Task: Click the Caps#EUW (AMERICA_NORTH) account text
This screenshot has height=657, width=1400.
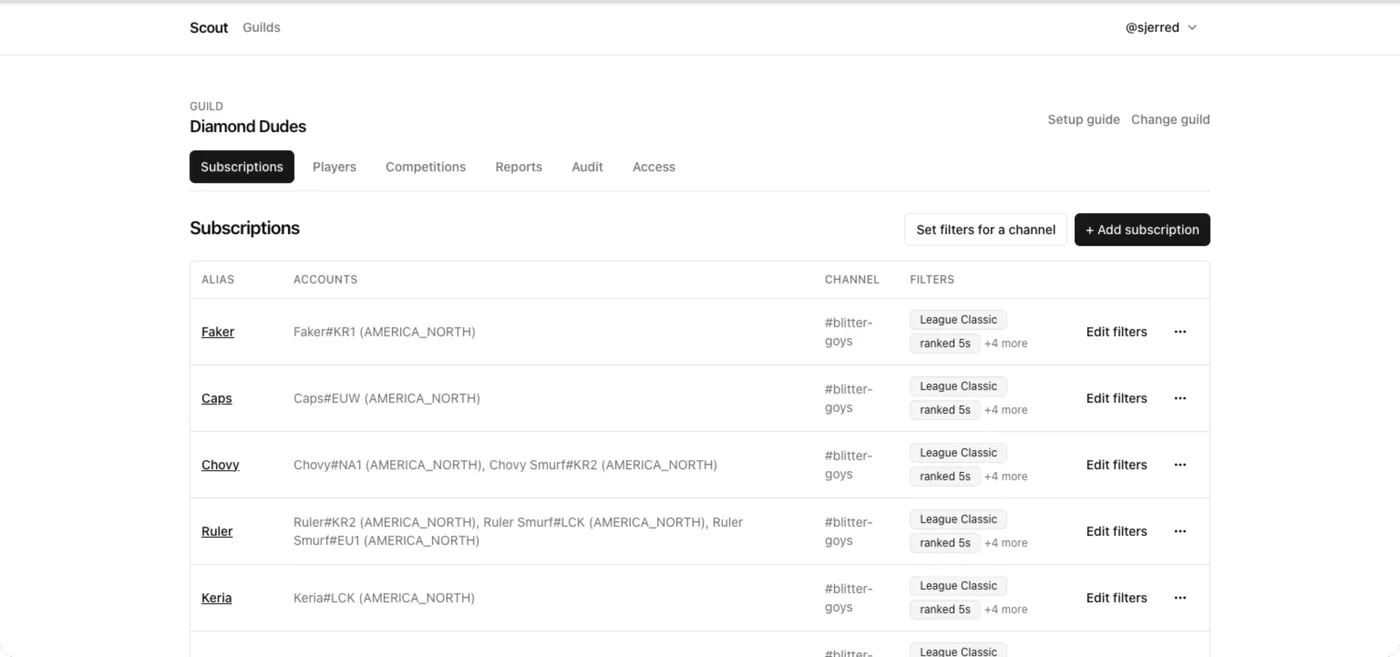Action: pos(387,398)
